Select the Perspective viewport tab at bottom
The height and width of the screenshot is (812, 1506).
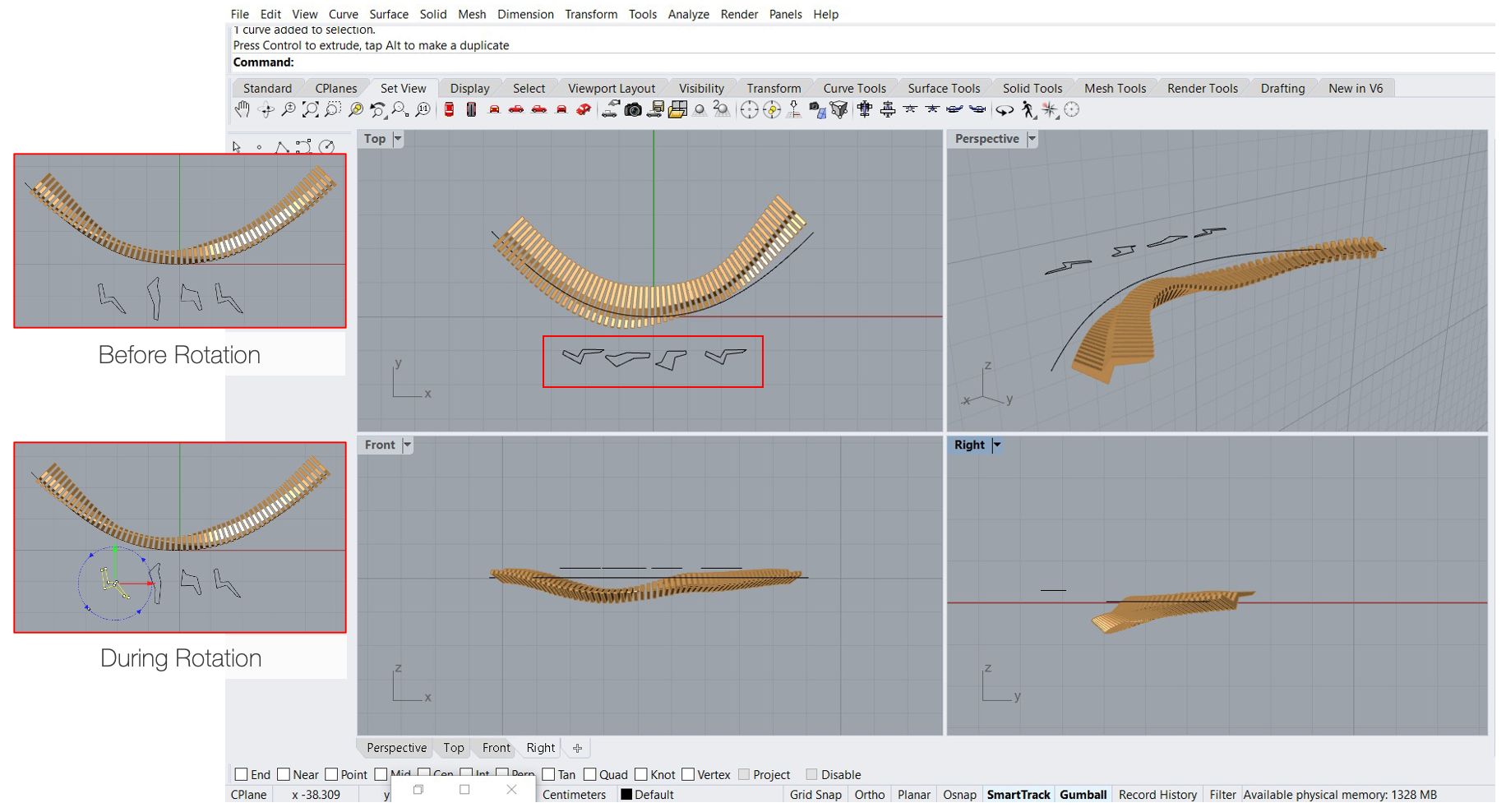(x=396, y=748)
